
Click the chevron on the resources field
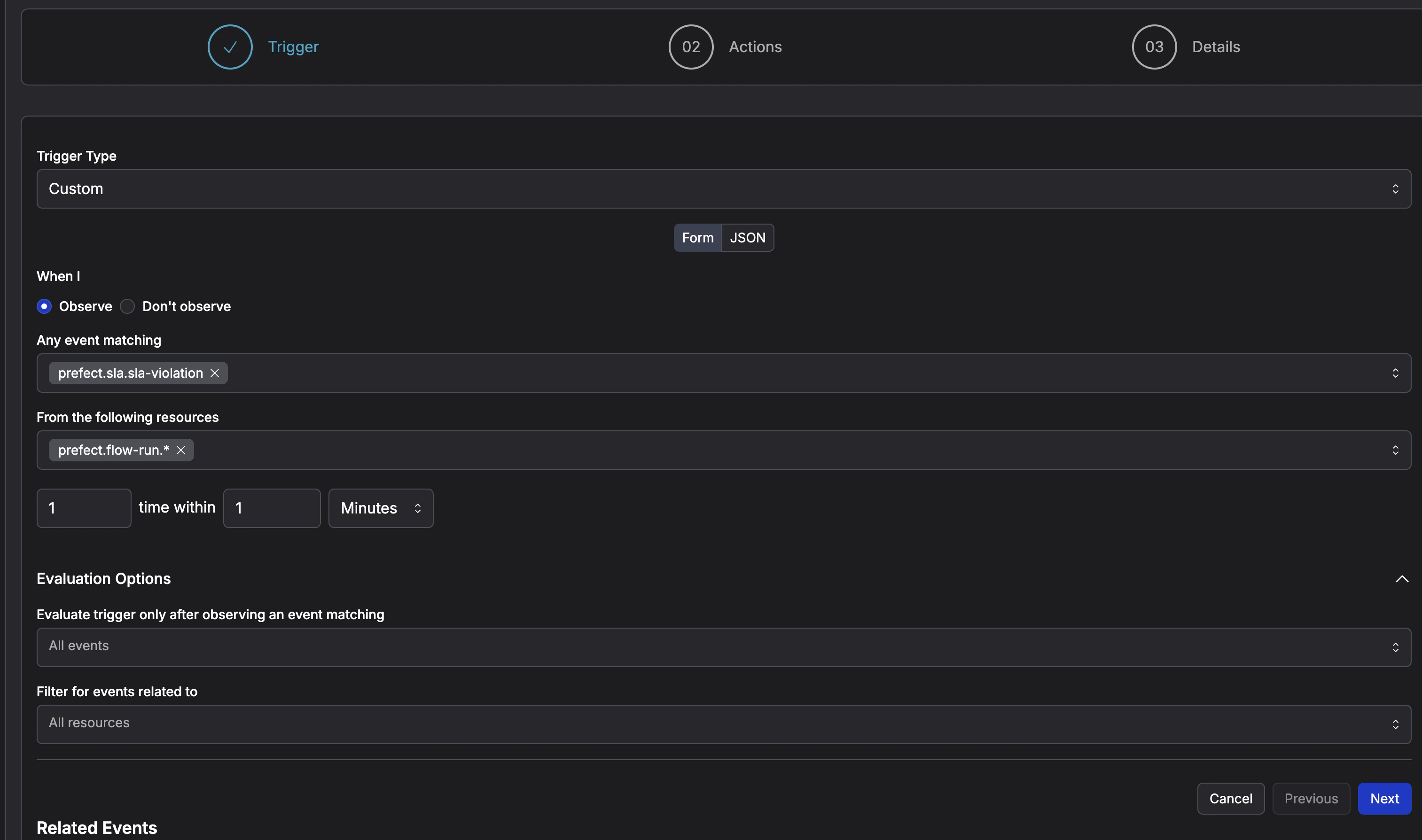point(1395,450)
